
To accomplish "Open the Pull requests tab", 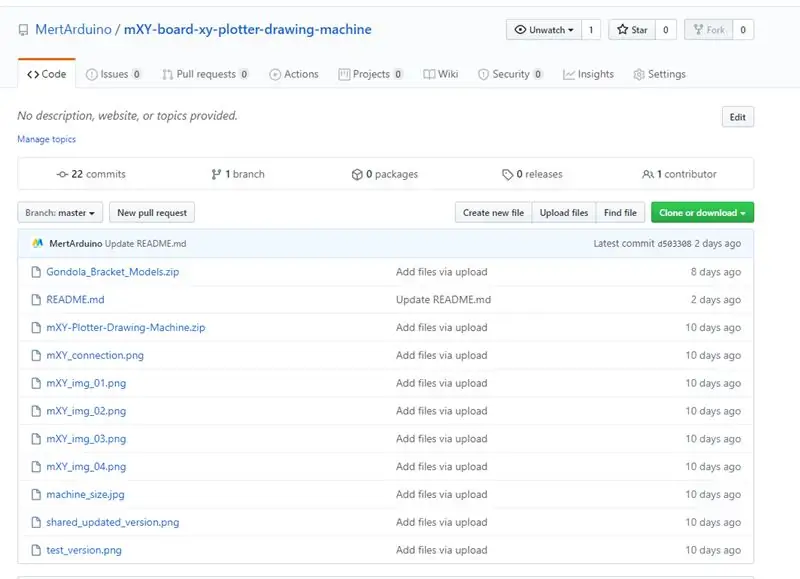I will tap(205, 74).
